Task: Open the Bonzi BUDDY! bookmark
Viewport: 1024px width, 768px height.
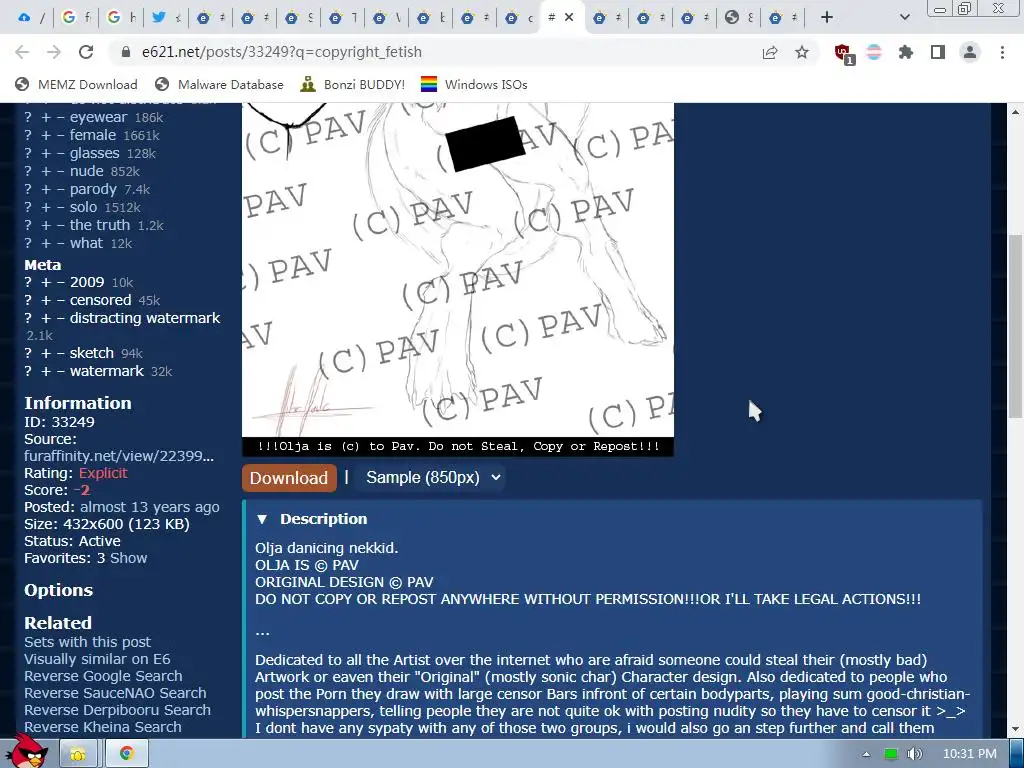Action: click(353, 85)
